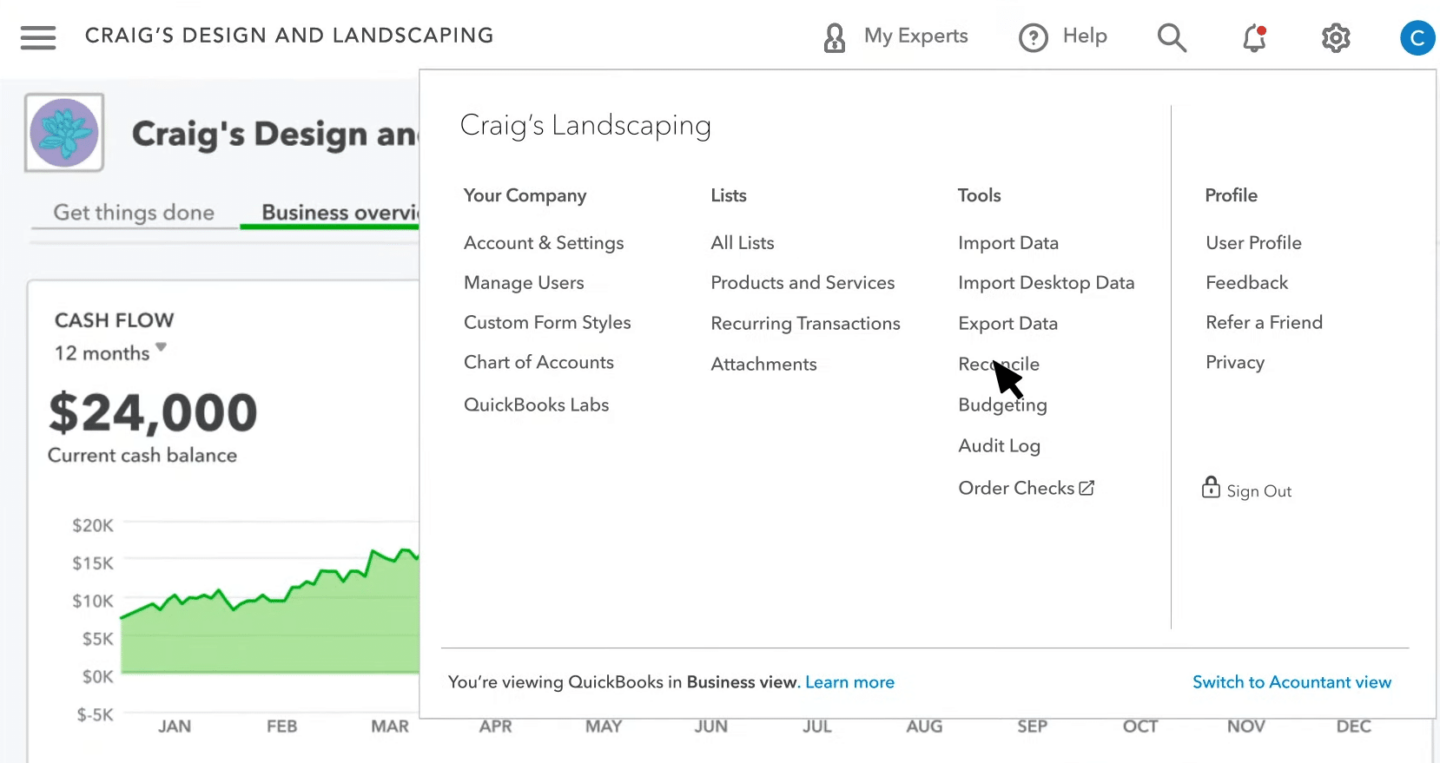This screenshot has height=763, width=1440.
Task: Select Manage Users
Action: 524,283
